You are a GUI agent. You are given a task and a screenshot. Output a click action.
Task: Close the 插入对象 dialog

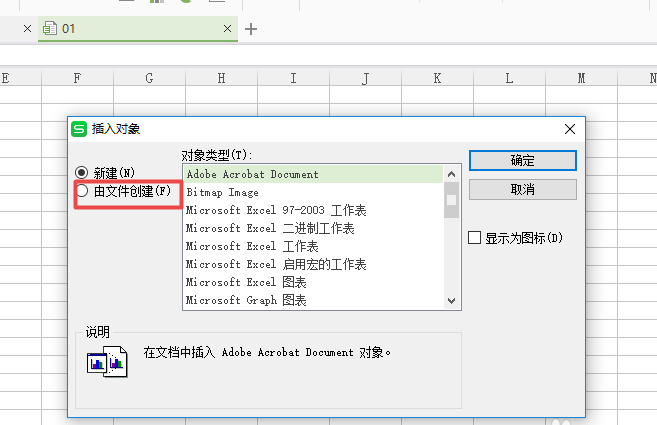point(570,129)
